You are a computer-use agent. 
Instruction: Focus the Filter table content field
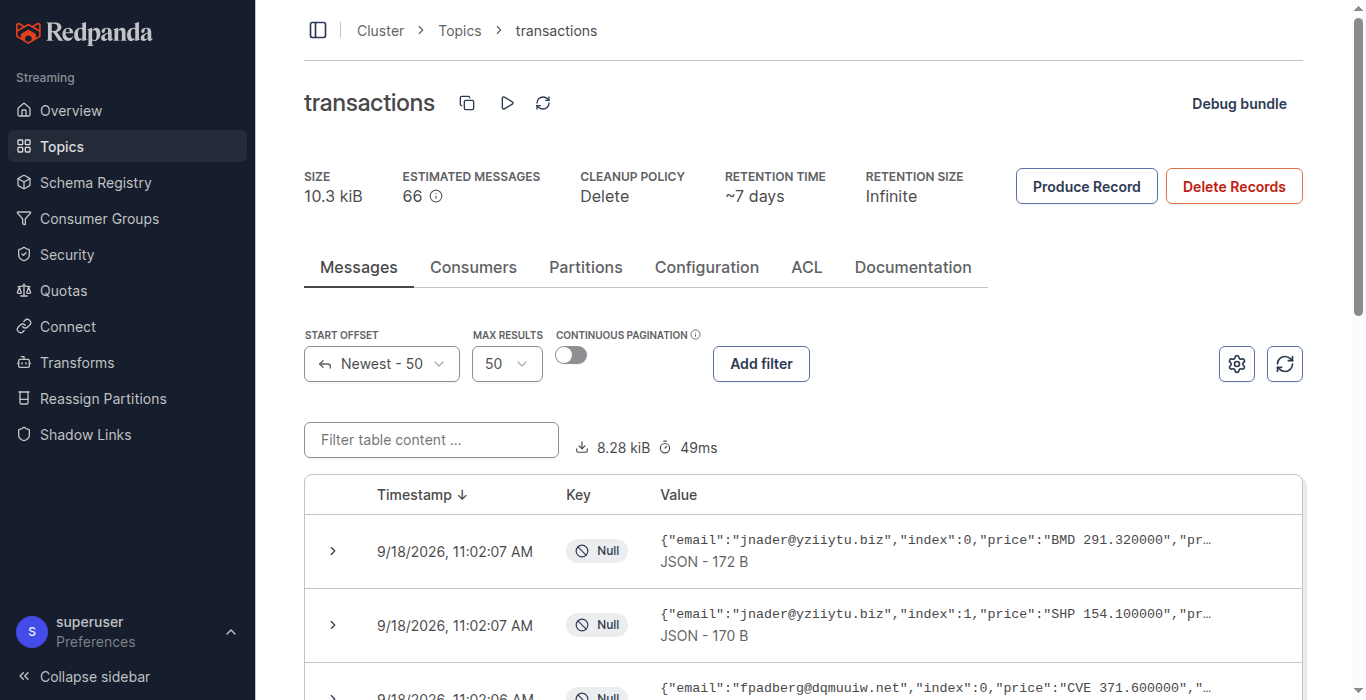[x=431, y=440]
